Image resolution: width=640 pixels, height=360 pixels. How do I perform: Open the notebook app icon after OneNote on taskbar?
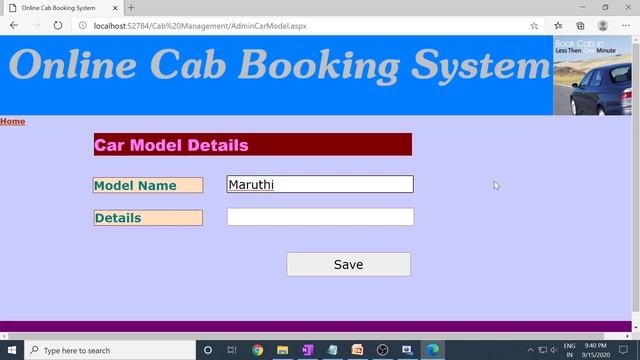pyautogui.click(x=332, y=350)
